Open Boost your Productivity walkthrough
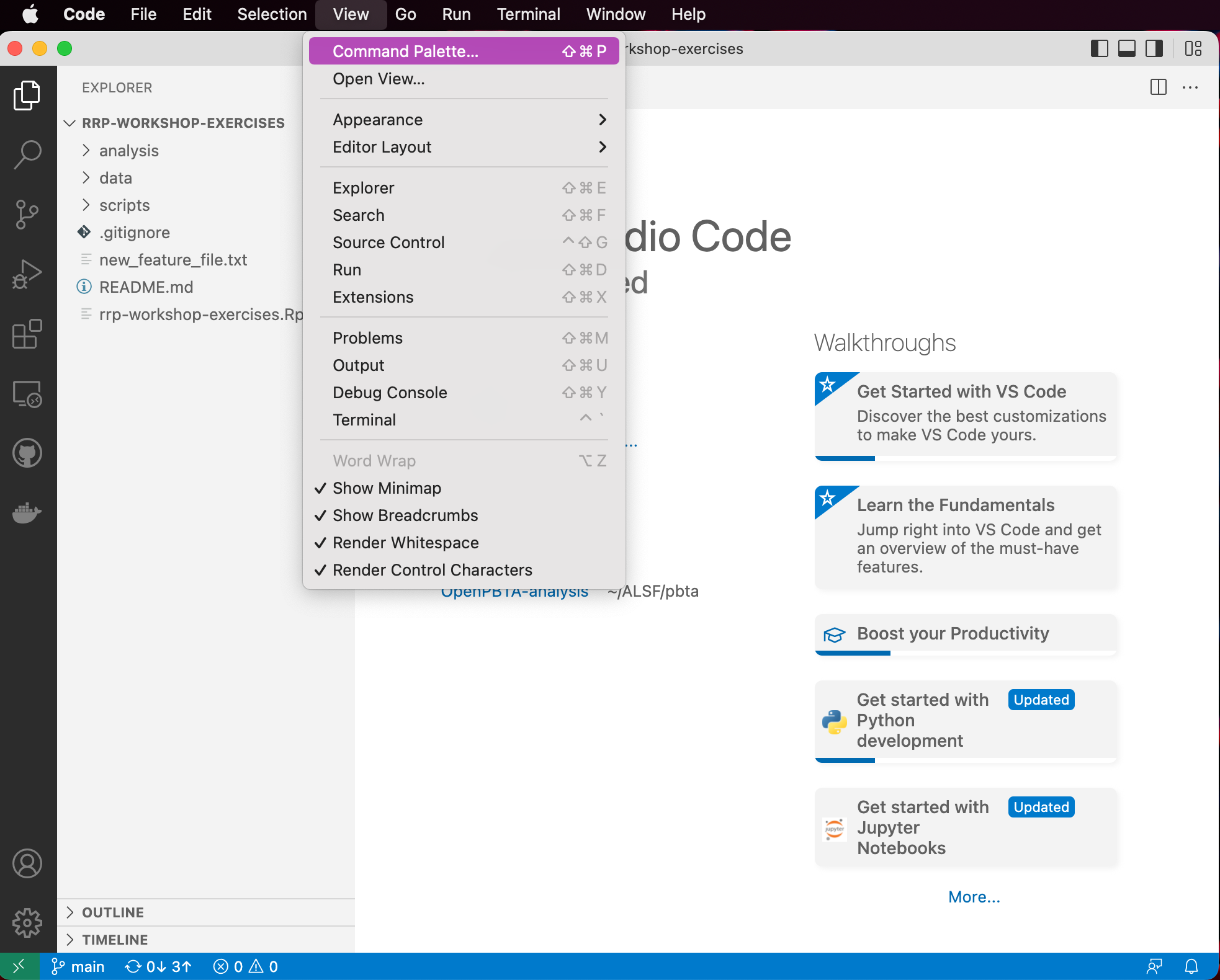The image size is (1220, 980). click(966, 635)
